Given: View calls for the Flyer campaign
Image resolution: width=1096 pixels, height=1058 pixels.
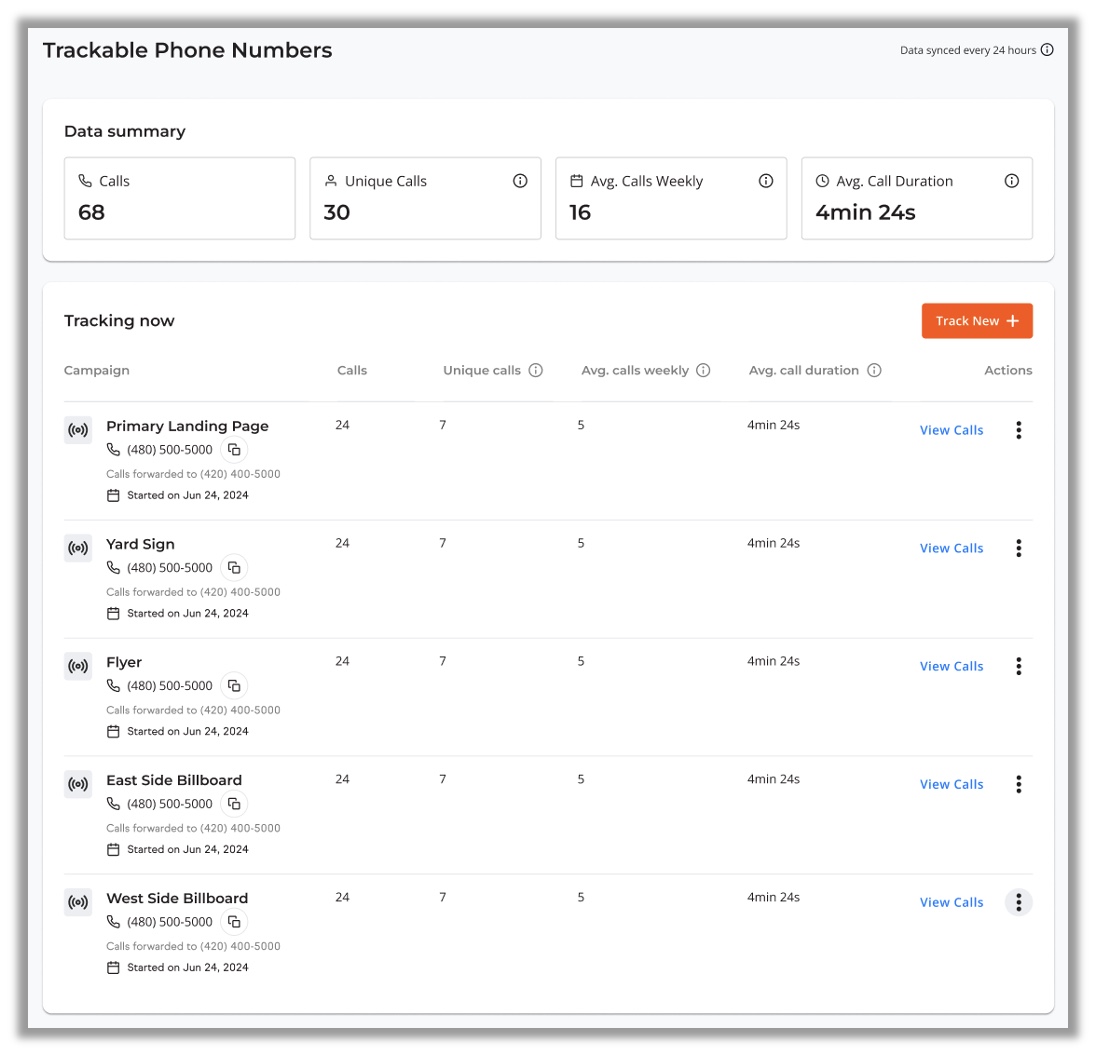Looking at the screenshot, I should (951, 666).
